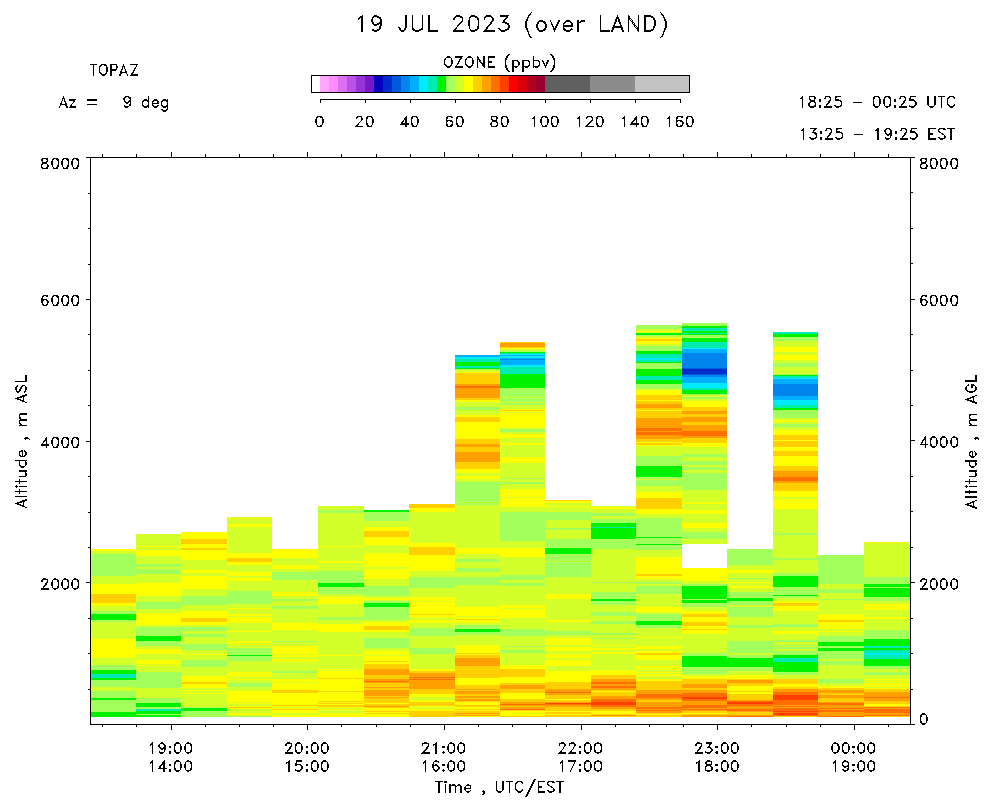Image resolution: width=1000 pixels, height=800 pixels.
Task: Click colorbar tick label '160'
Action: (680, 122)
